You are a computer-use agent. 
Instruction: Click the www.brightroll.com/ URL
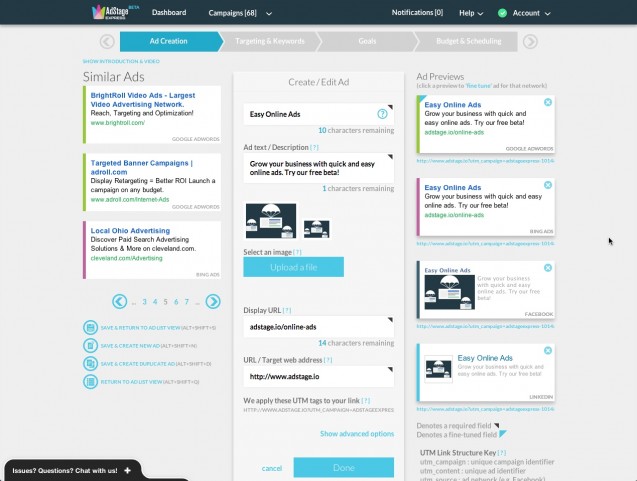tap(117, 123)
